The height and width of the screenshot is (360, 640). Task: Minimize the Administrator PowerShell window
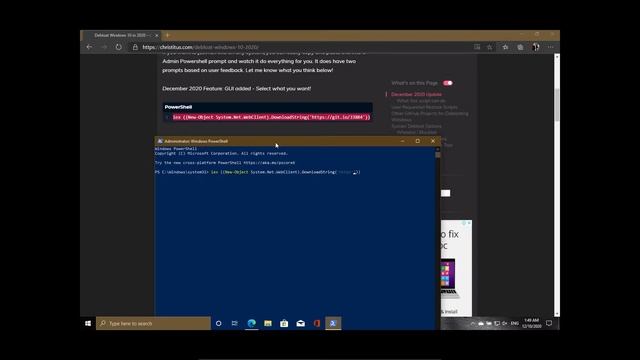[x=402, y=141]
